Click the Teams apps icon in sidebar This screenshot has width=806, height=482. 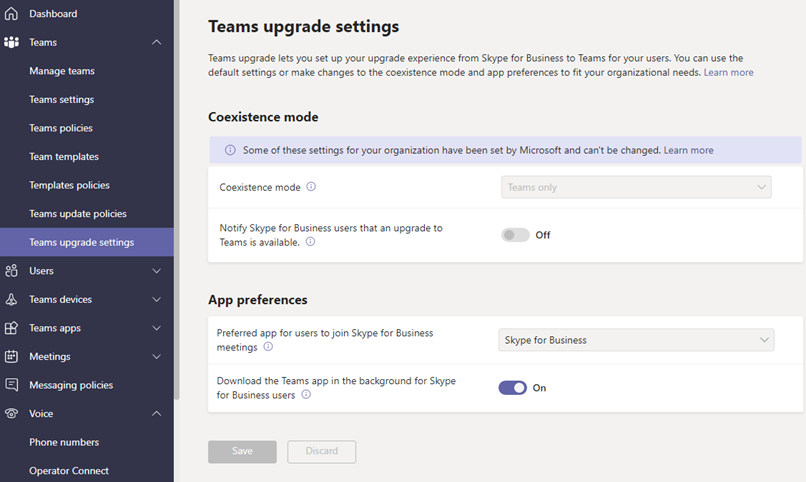pos(11,328)
